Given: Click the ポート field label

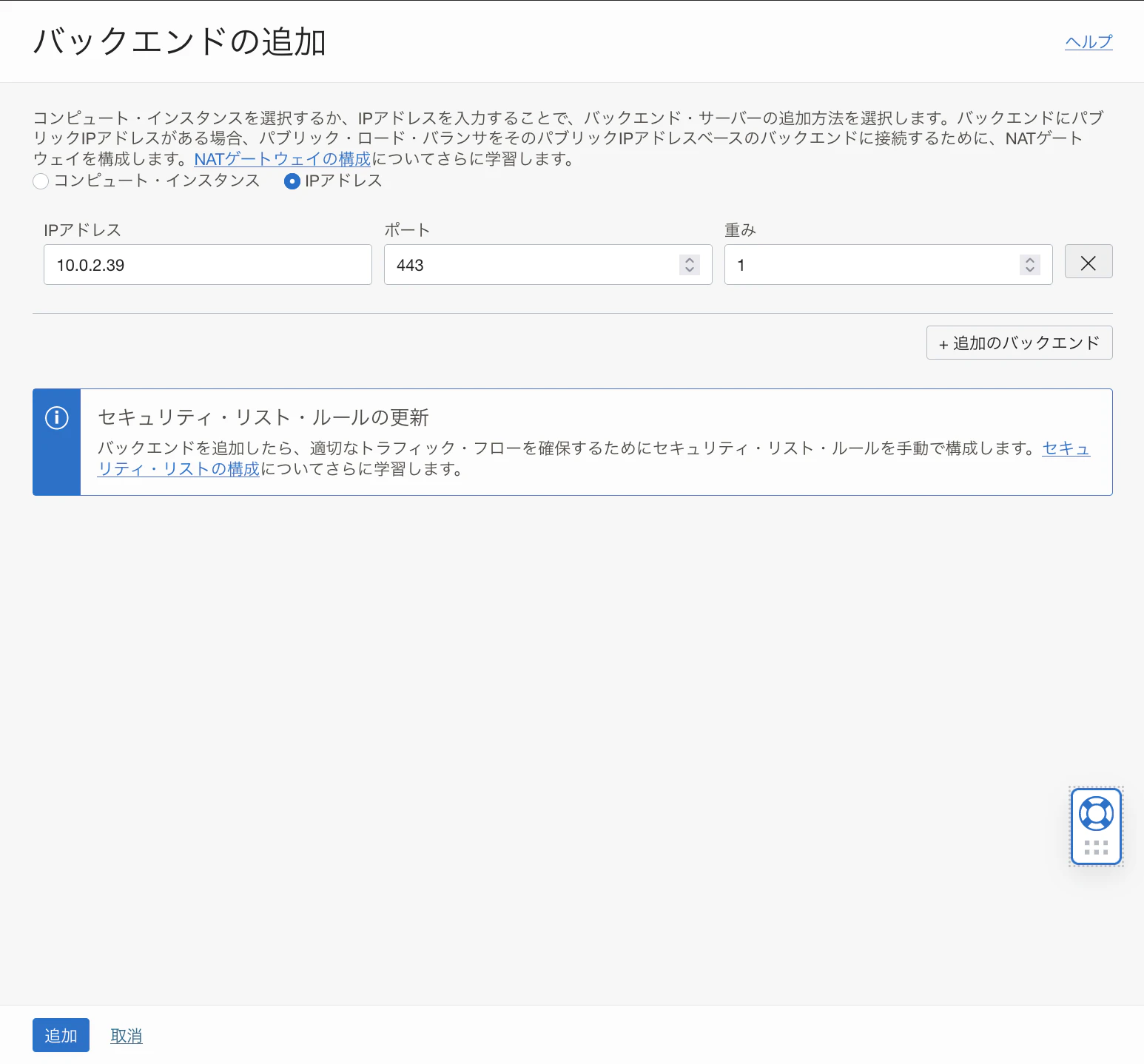Looking at the screenshot, I should tap(407, 230).
